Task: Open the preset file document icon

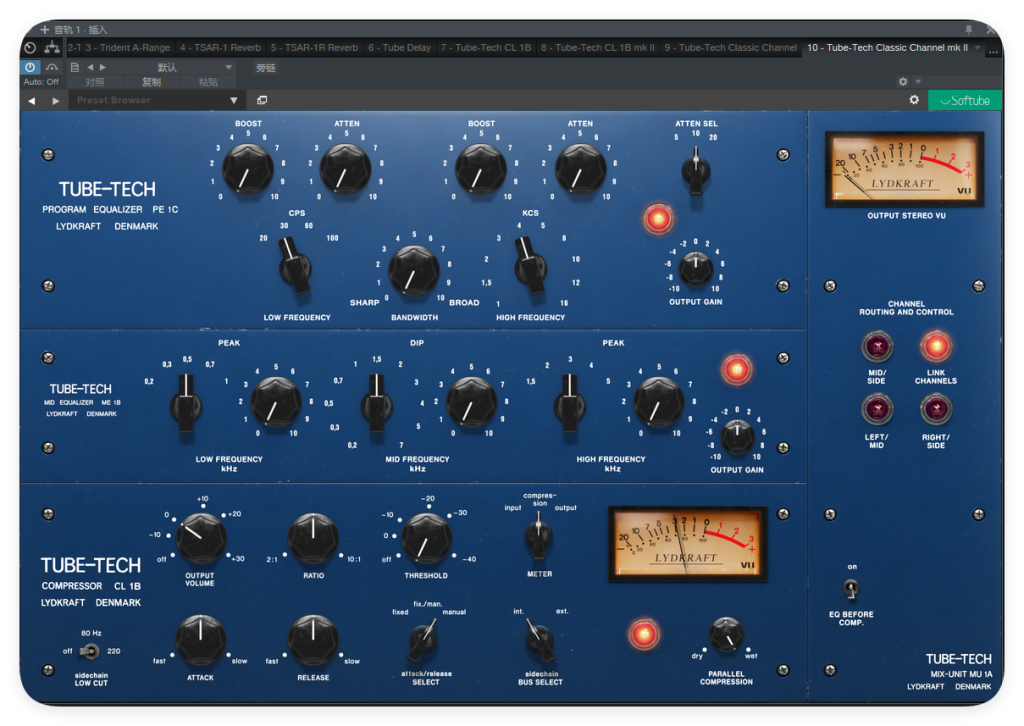Action: click(x=75, y=67)
